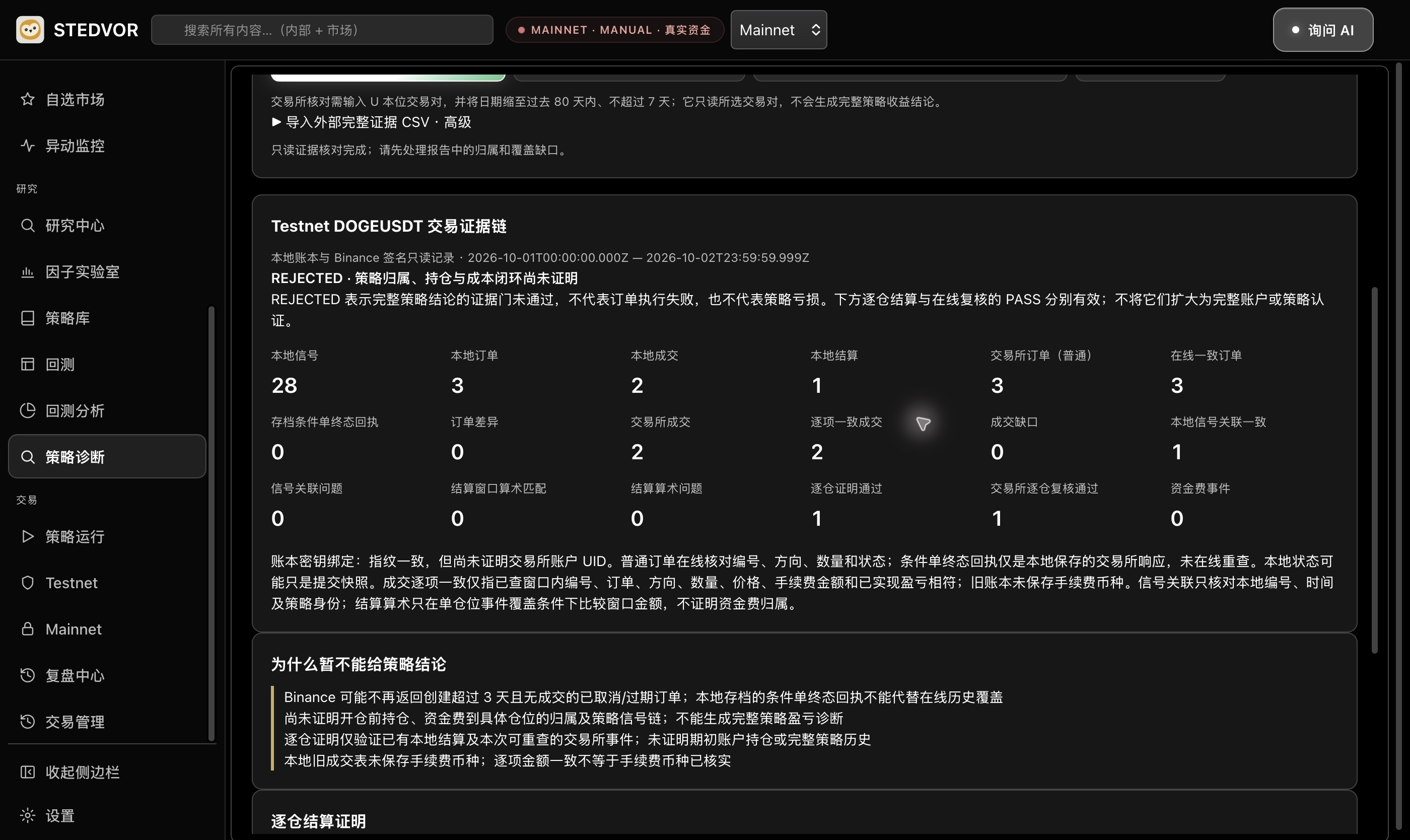The height and width of the screenshot is (840, 1410).
Task: Click the 资金费事件 label
Action: click(x=1200, y=488)
